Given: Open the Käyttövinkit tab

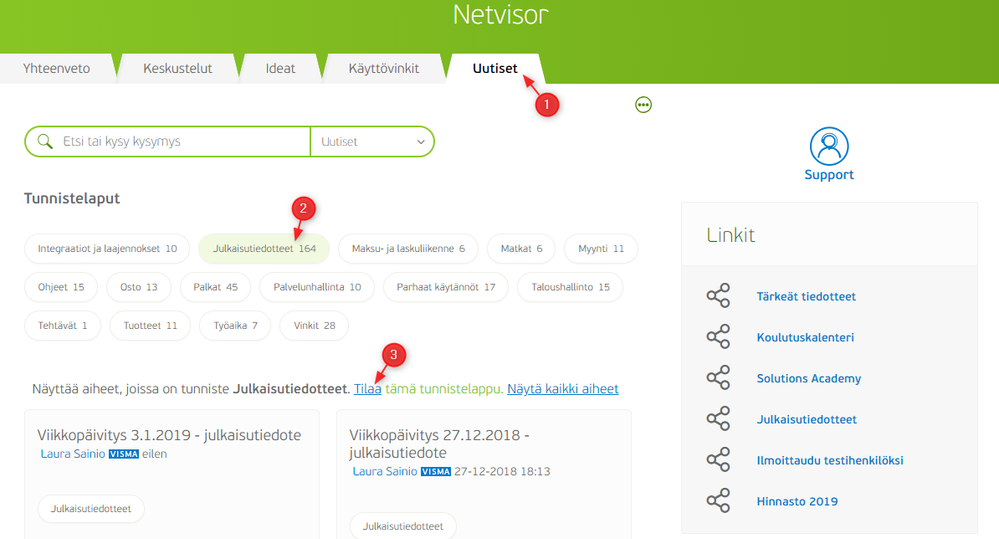Looking at the screenshot, I should pos(384,68).
